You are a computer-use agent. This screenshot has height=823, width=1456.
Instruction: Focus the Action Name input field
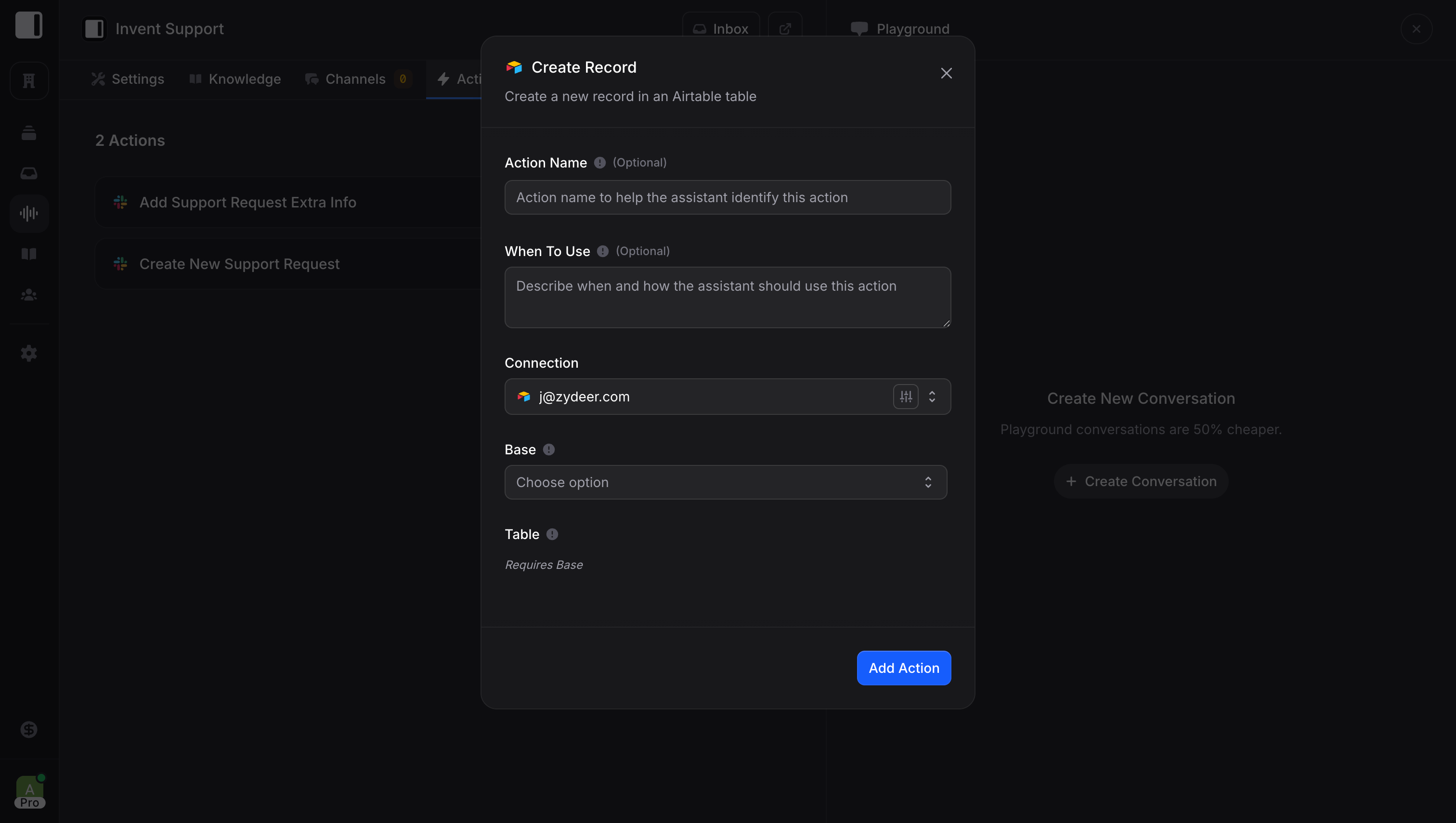(727, 197)
